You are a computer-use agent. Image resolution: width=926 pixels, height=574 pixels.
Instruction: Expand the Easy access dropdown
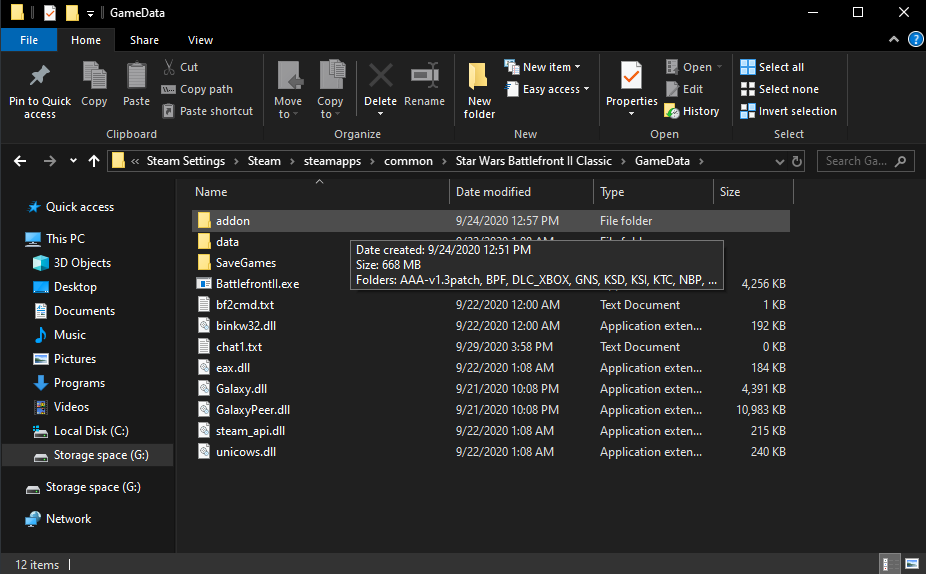click(x=586, y=89)
